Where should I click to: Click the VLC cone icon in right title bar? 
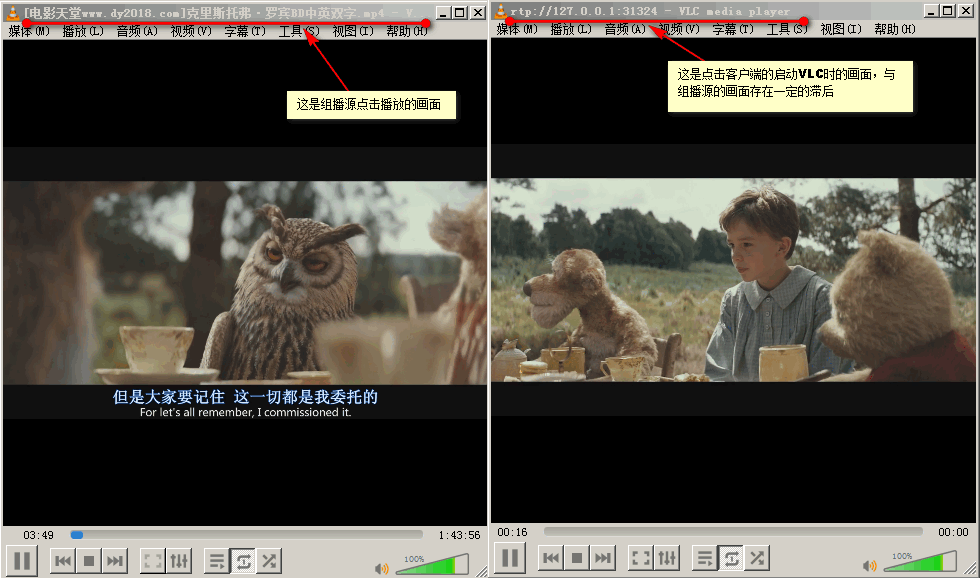point(501,11)
